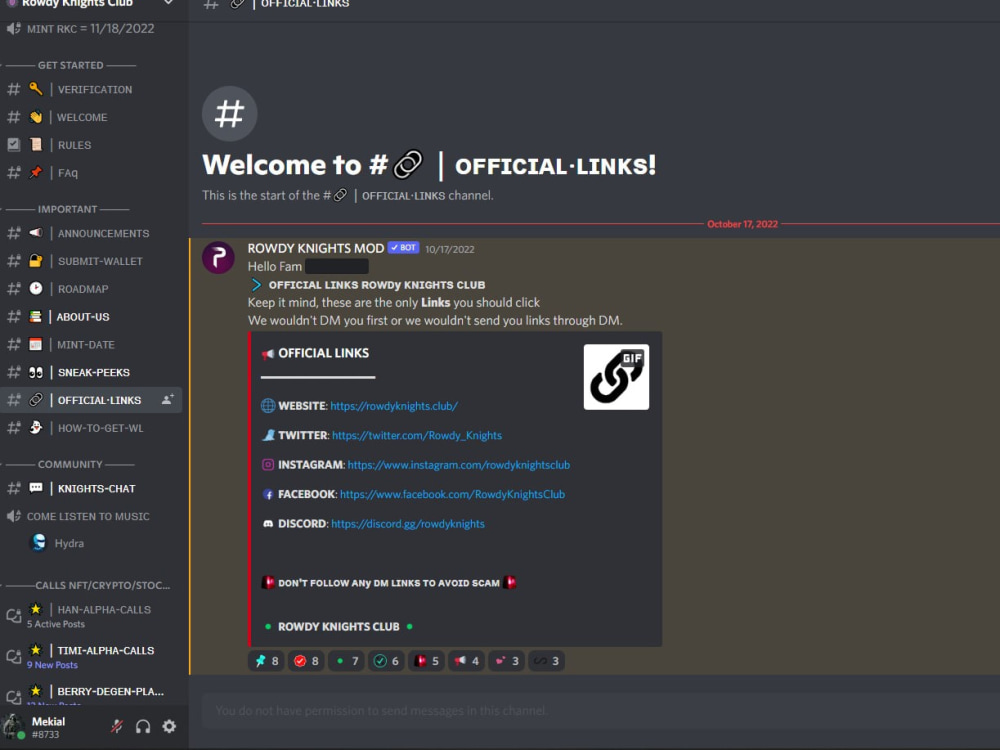Open the Instagram rowdyknightsclub link
Screen dimensions: 1000x750
(x=459, y=465)
